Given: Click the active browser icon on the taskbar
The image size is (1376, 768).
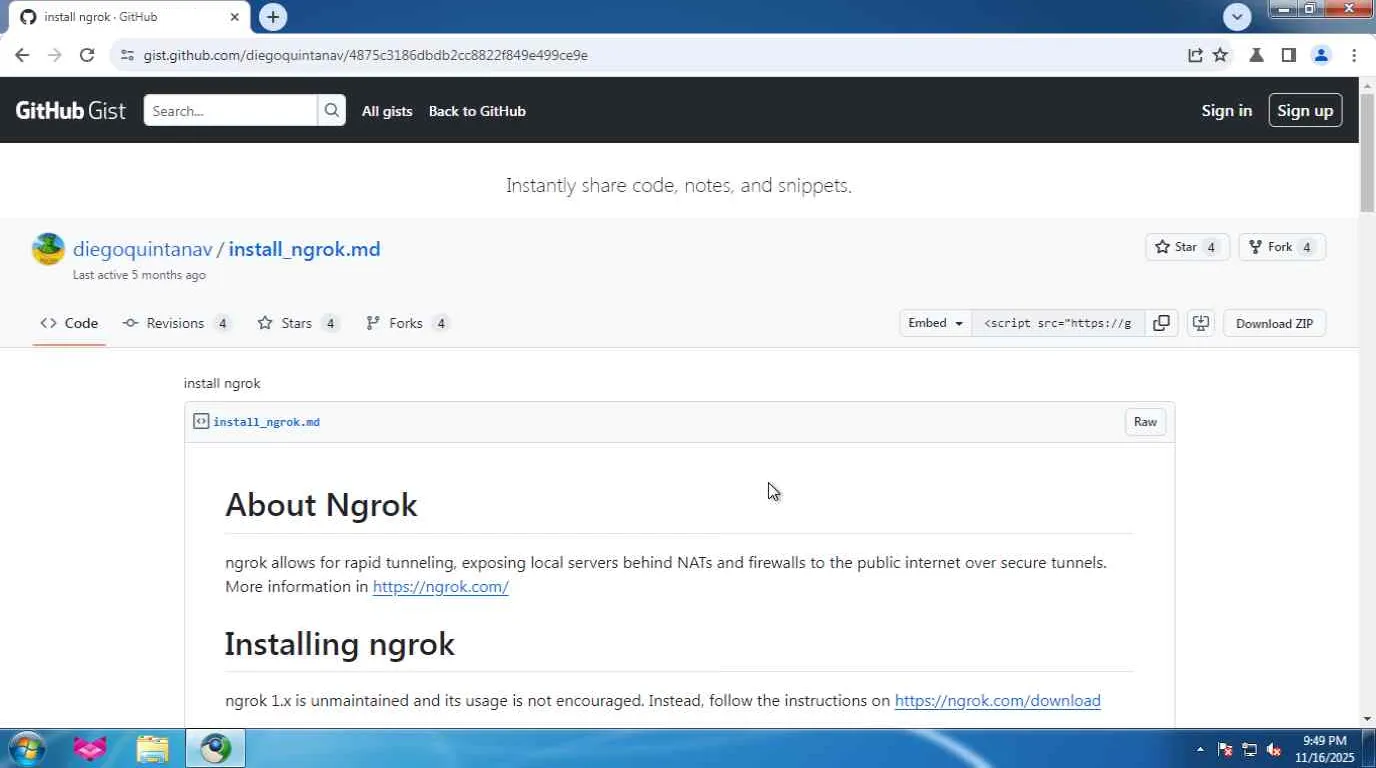Looking at the screenshot, I should [215, 748].
